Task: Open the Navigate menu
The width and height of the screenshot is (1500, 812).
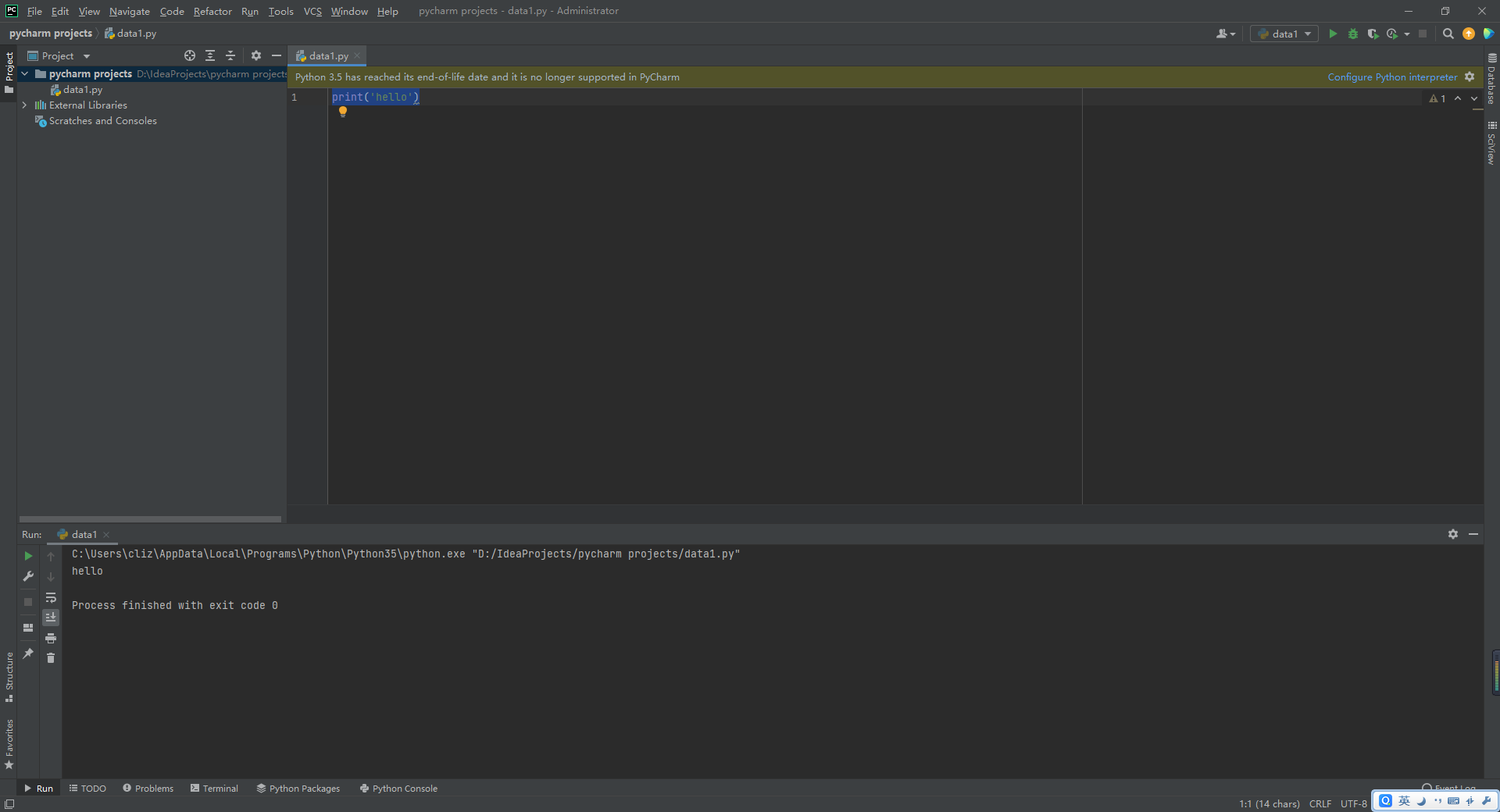Action: (x=130, y=11)
